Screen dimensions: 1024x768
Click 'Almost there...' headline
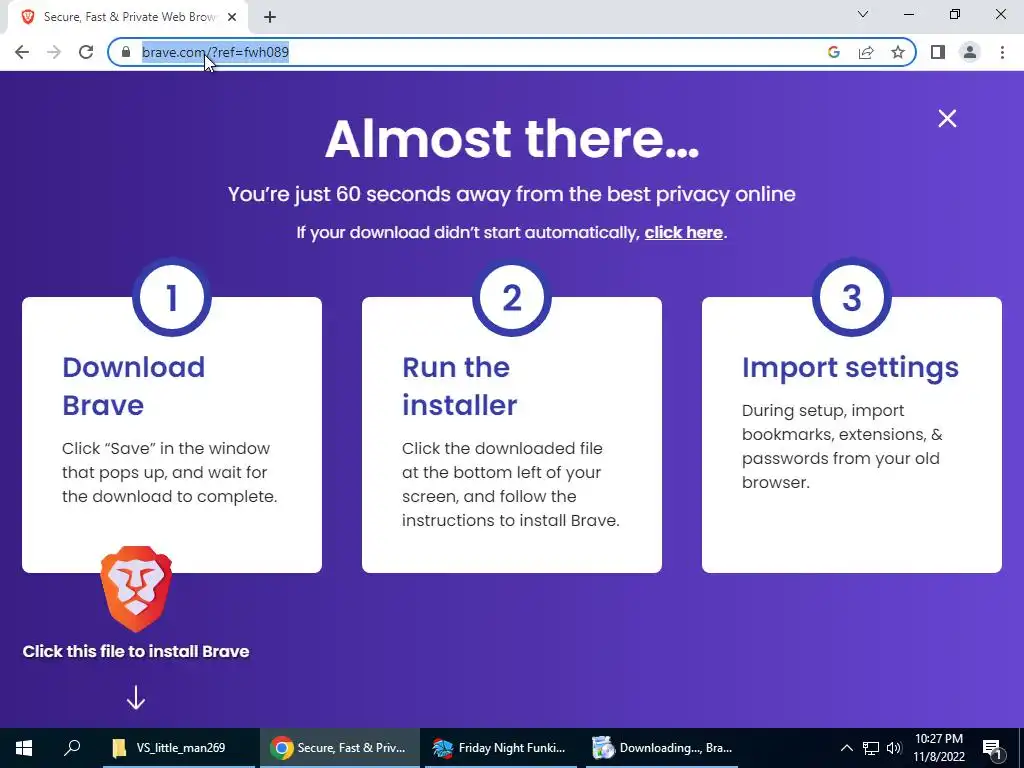tap(512, 138)
